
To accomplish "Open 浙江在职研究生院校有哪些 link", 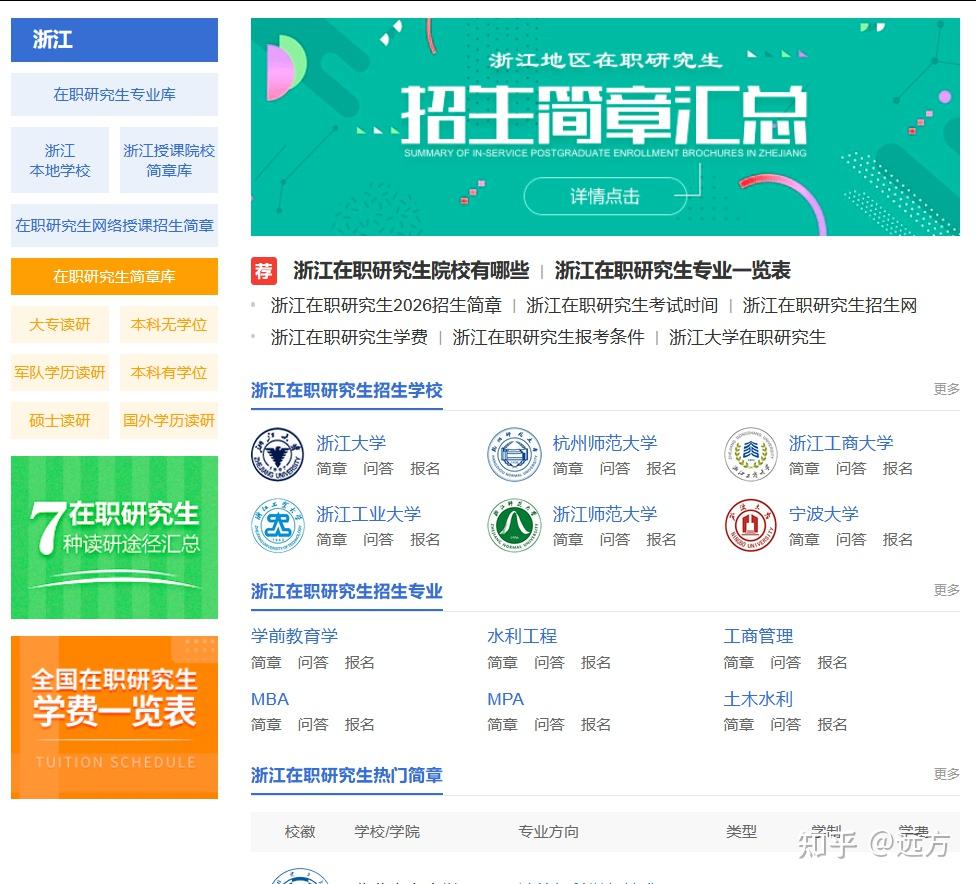I will coord(411,271).
